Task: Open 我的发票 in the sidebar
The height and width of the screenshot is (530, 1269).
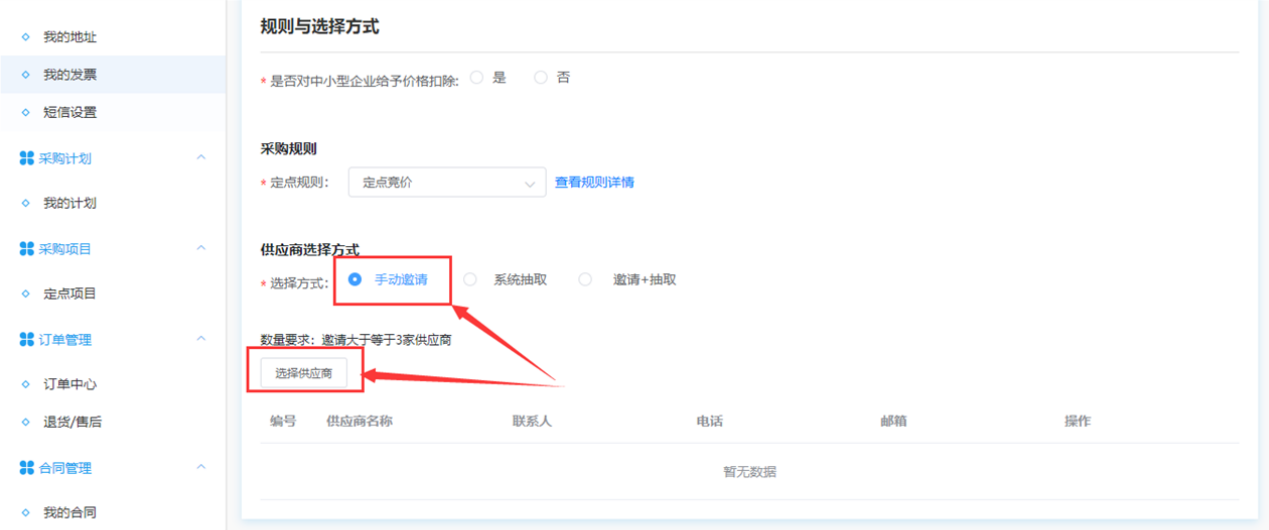Action: point(70,75)
